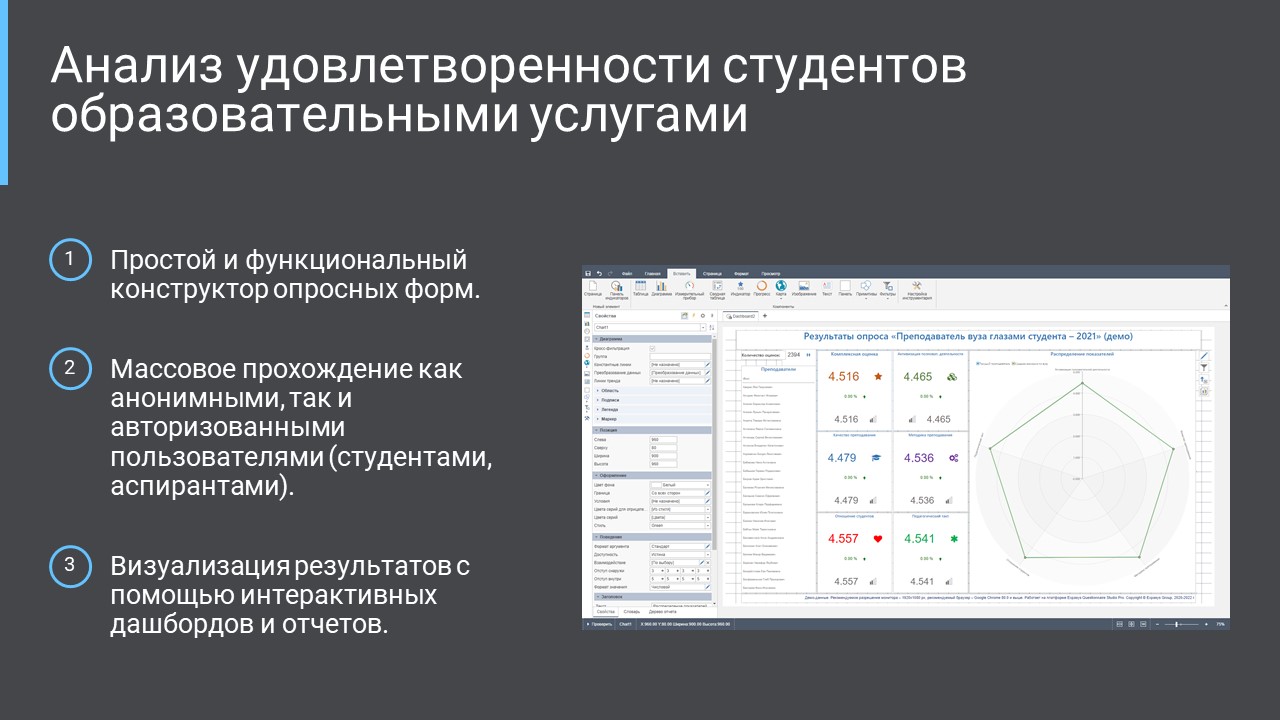Click the Прогресс ring icon
The image size is (1280, 720).
click(761, 288)
